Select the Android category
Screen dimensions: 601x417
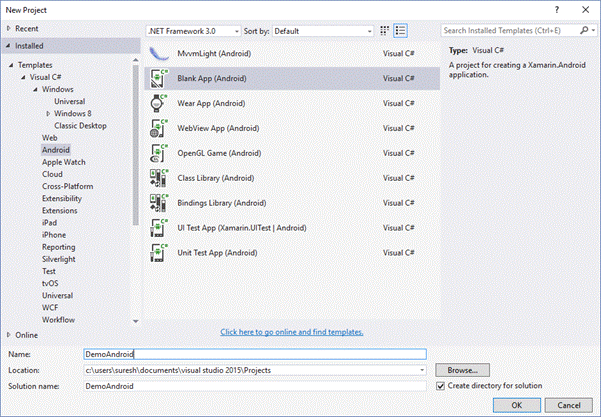coord(56,150)
